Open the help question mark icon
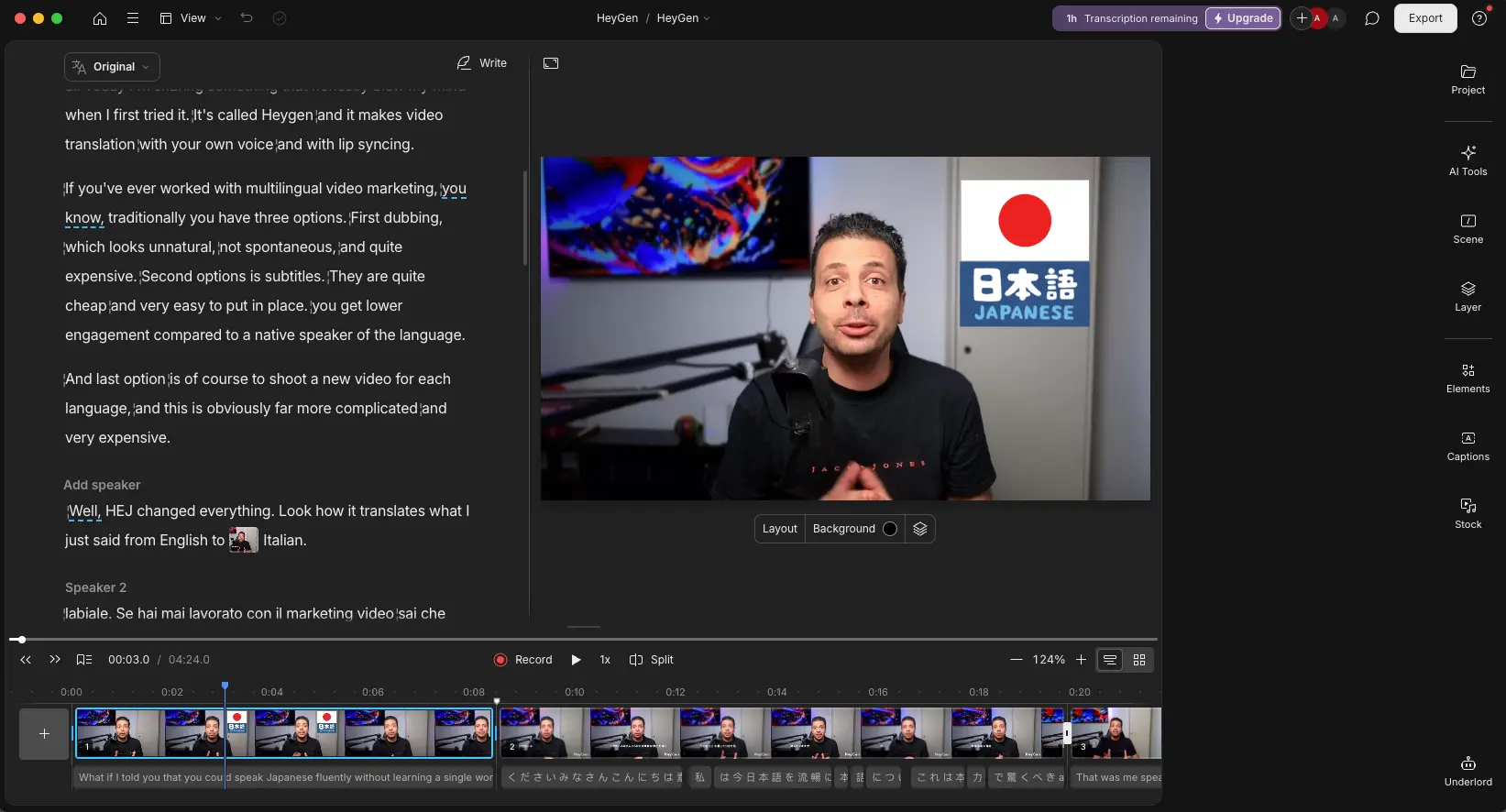The image size is (1506, 812). click(x=1479, y=18)
